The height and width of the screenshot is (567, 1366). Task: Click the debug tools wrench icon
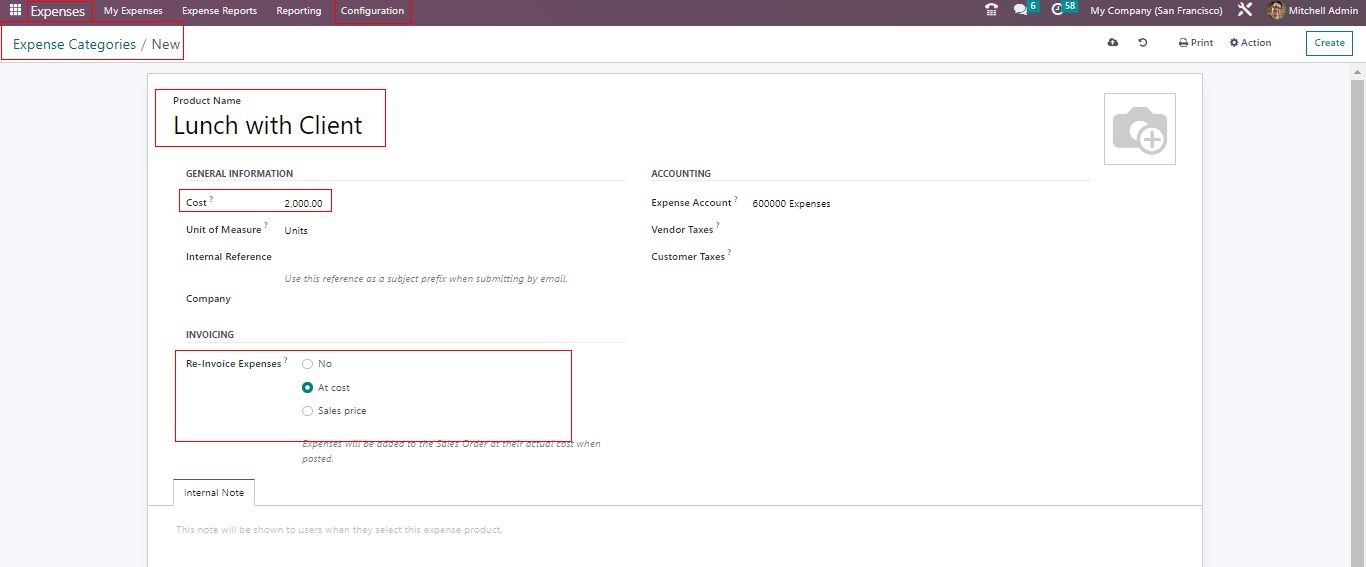(x=1245, y=11)
